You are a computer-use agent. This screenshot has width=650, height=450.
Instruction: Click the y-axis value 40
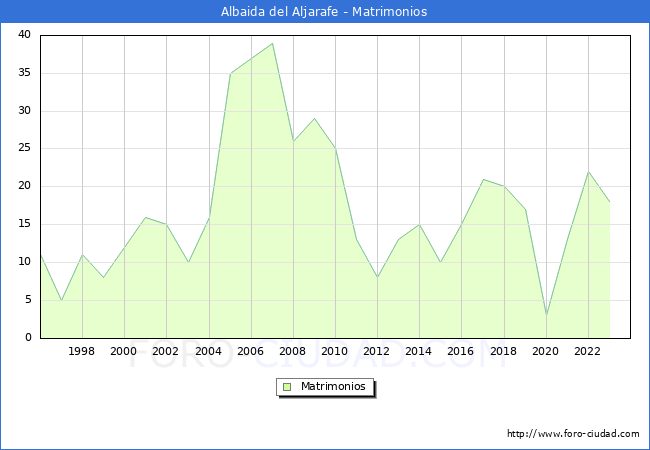coord(24,35)
